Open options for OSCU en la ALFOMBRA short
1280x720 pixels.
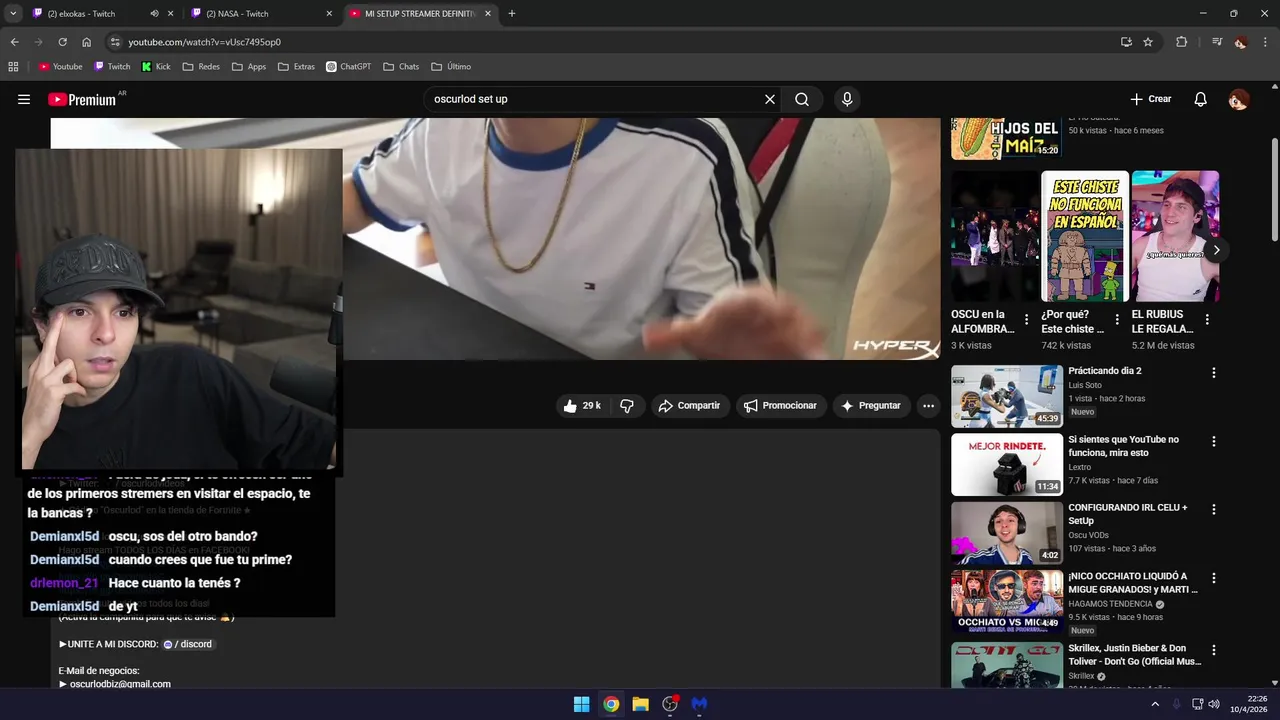1026,320
